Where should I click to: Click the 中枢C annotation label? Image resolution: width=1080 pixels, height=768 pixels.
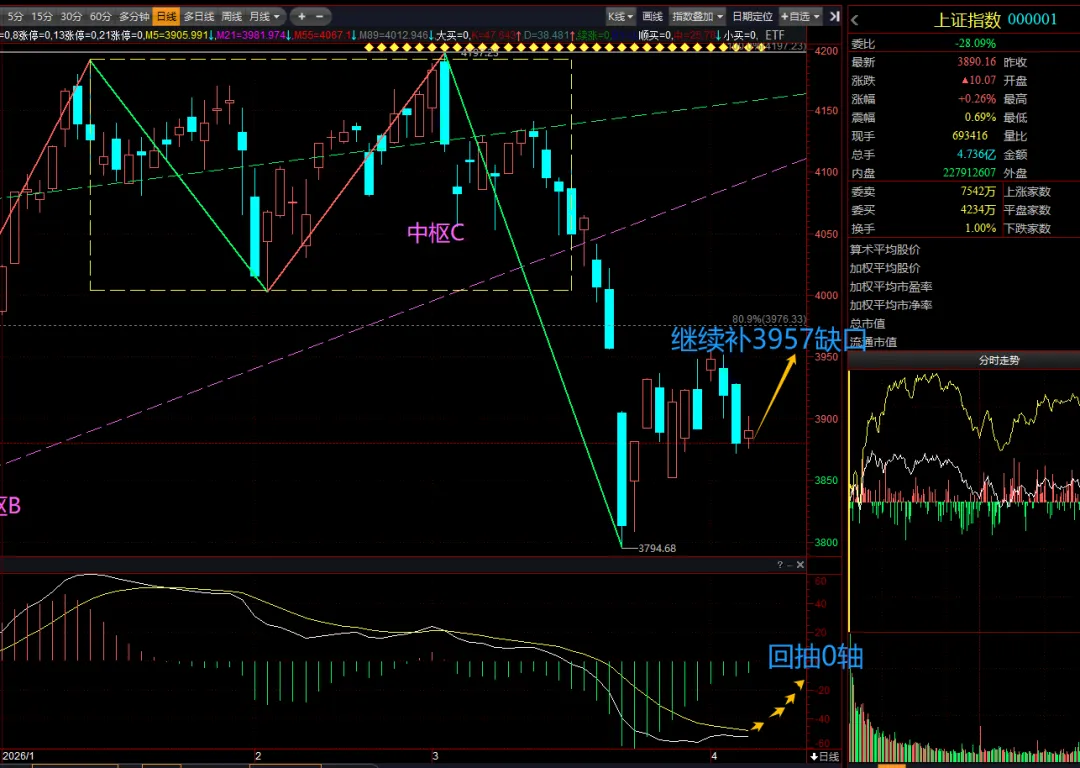(435, 233)
